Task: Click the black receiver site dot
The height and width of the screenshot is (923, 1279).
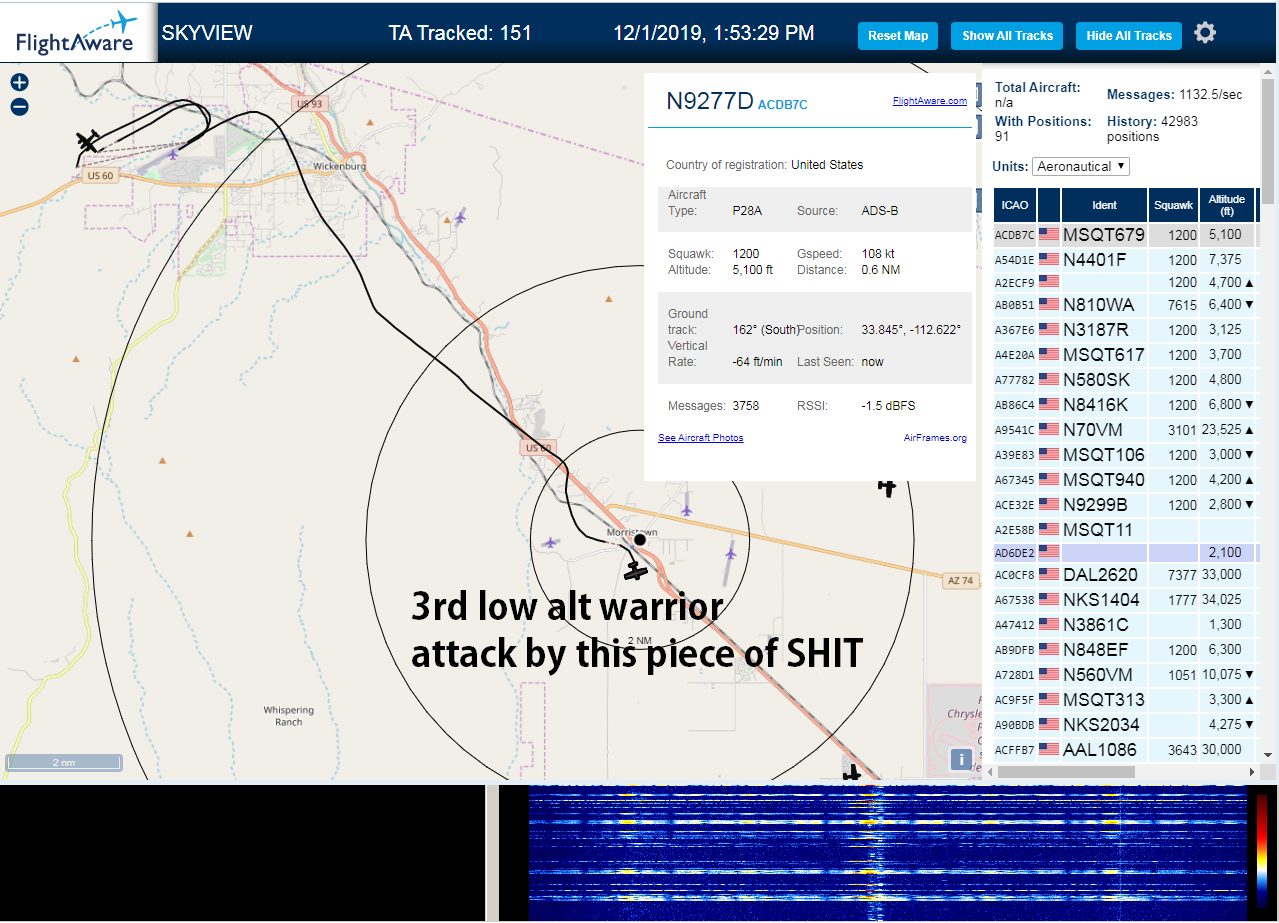Action: tap(640, 539)
